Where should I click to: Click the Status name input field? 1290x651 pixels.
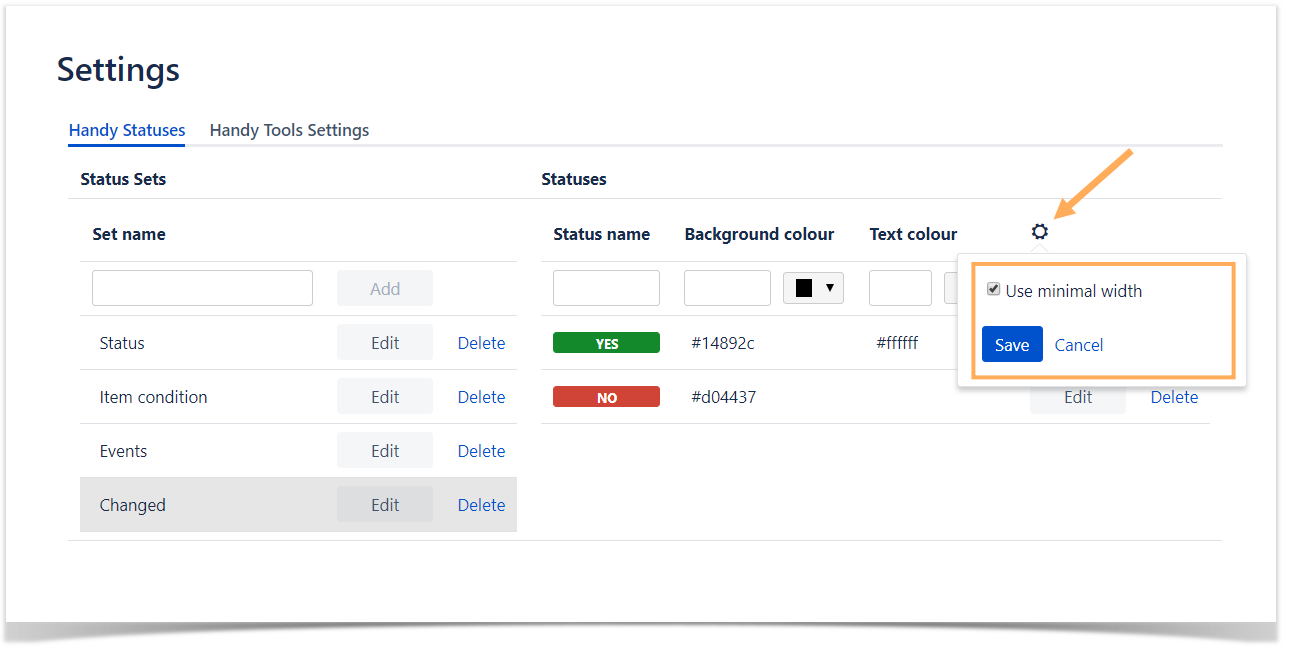coord(606,288)
